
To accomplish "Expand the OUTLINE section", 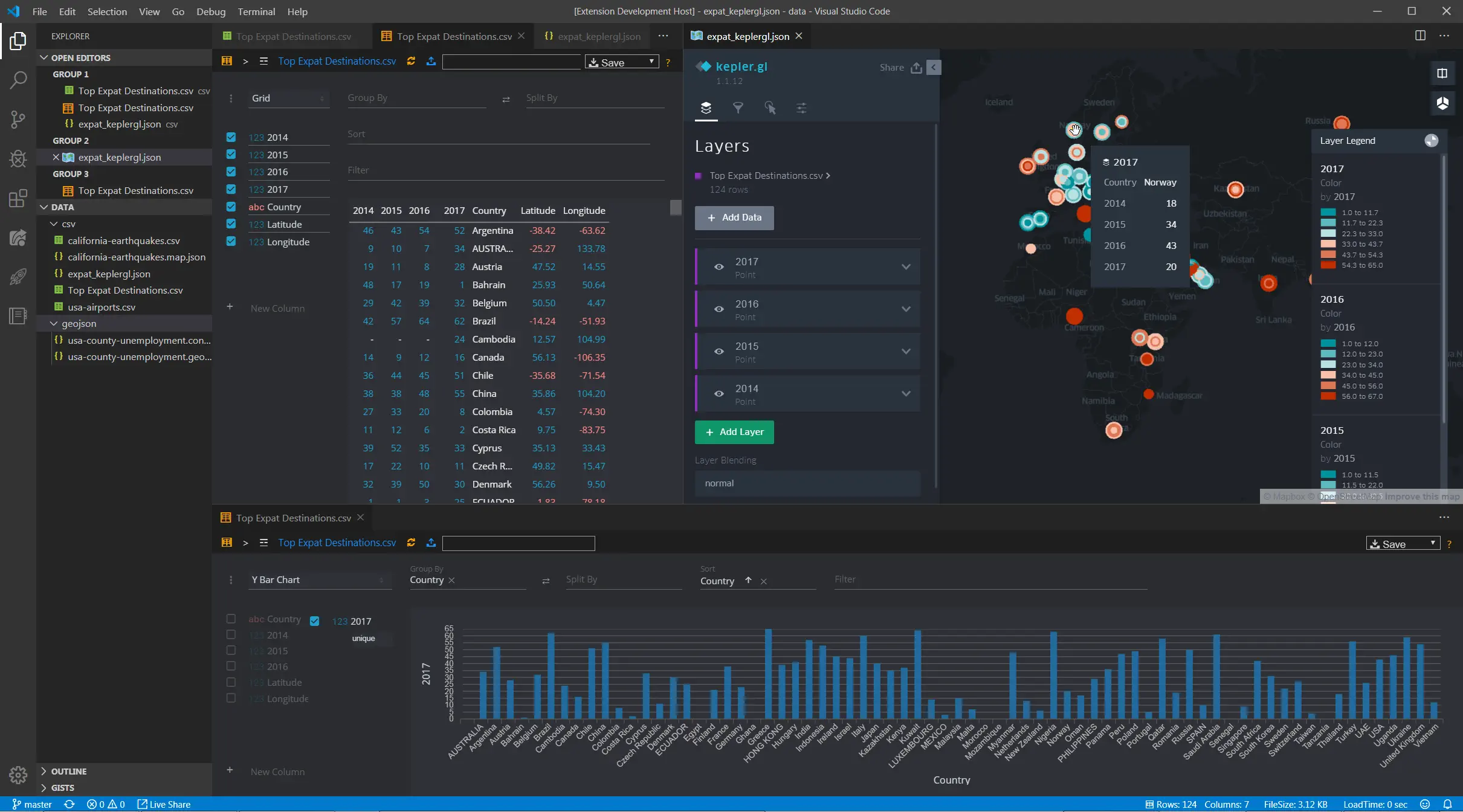I will point(124,772).
